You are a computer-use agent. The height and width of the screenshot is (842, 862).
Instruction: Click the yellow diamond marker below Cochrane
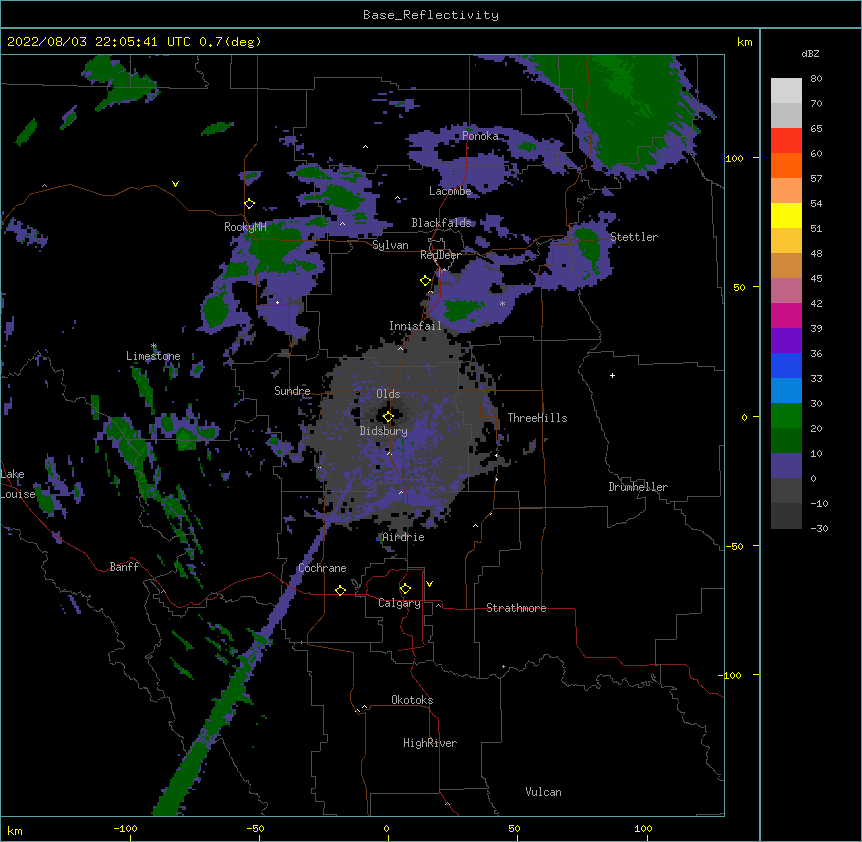tap(340, 590)
